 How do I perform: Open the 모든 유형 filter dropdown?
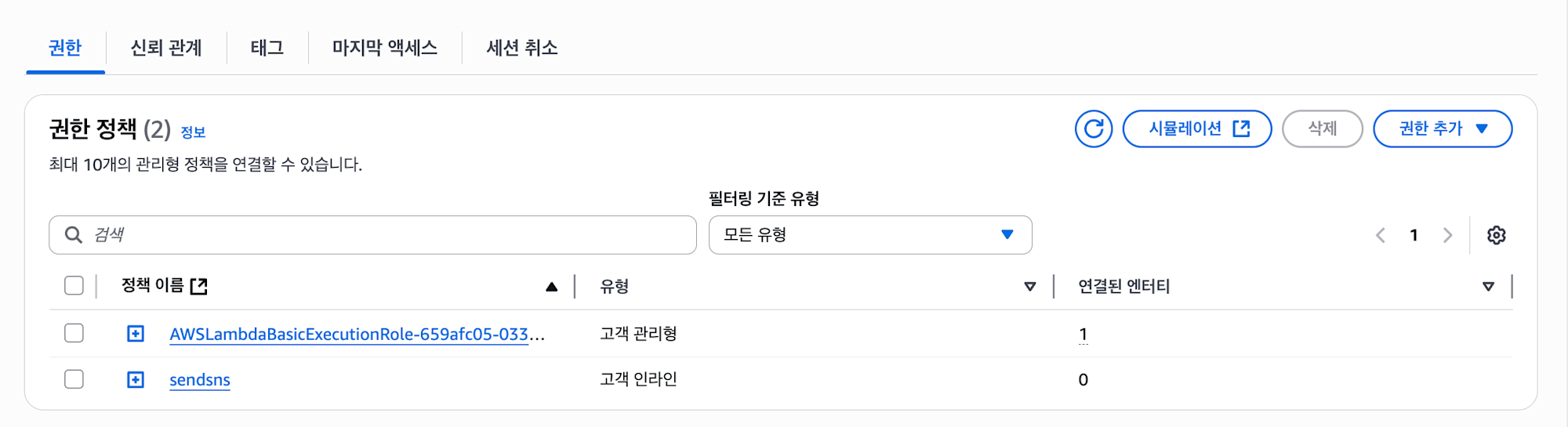(870, 235)
